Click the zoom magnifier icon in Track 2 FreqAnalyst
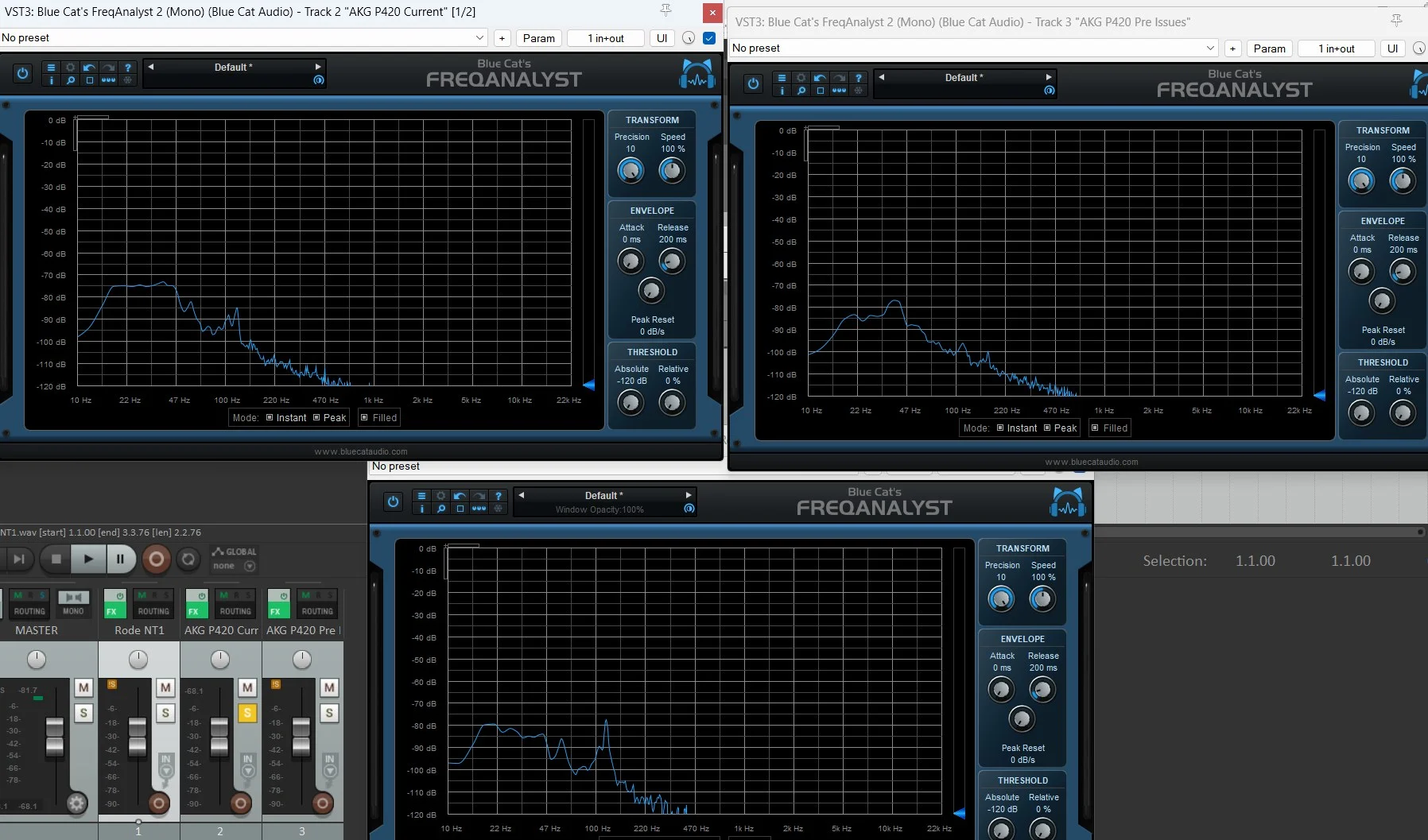This screenshot has height=840, width=1428. [70, 80]
